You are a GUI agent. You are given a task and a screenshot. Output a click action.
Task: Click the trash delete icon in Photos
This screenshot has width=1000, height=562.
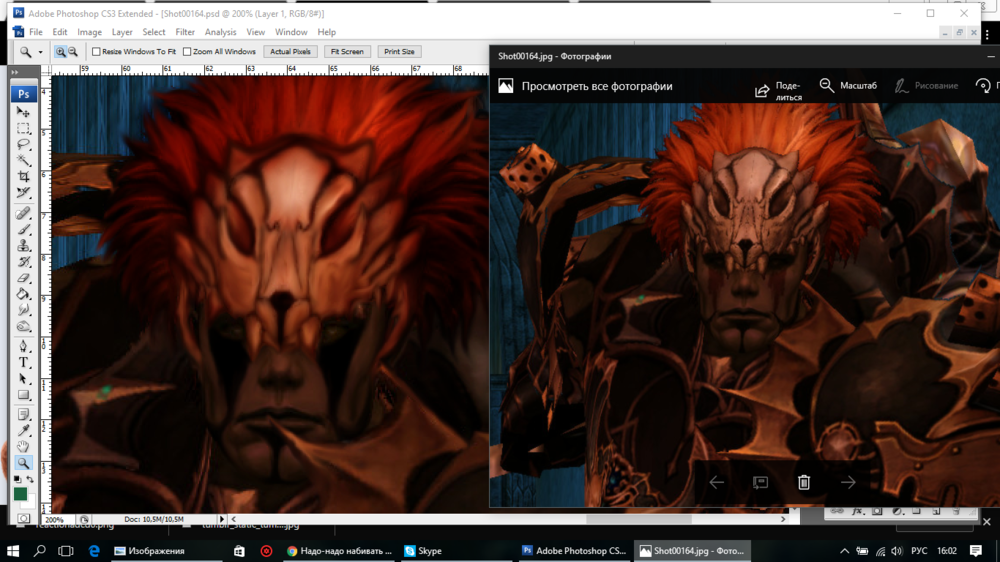(x=804, y=482)
